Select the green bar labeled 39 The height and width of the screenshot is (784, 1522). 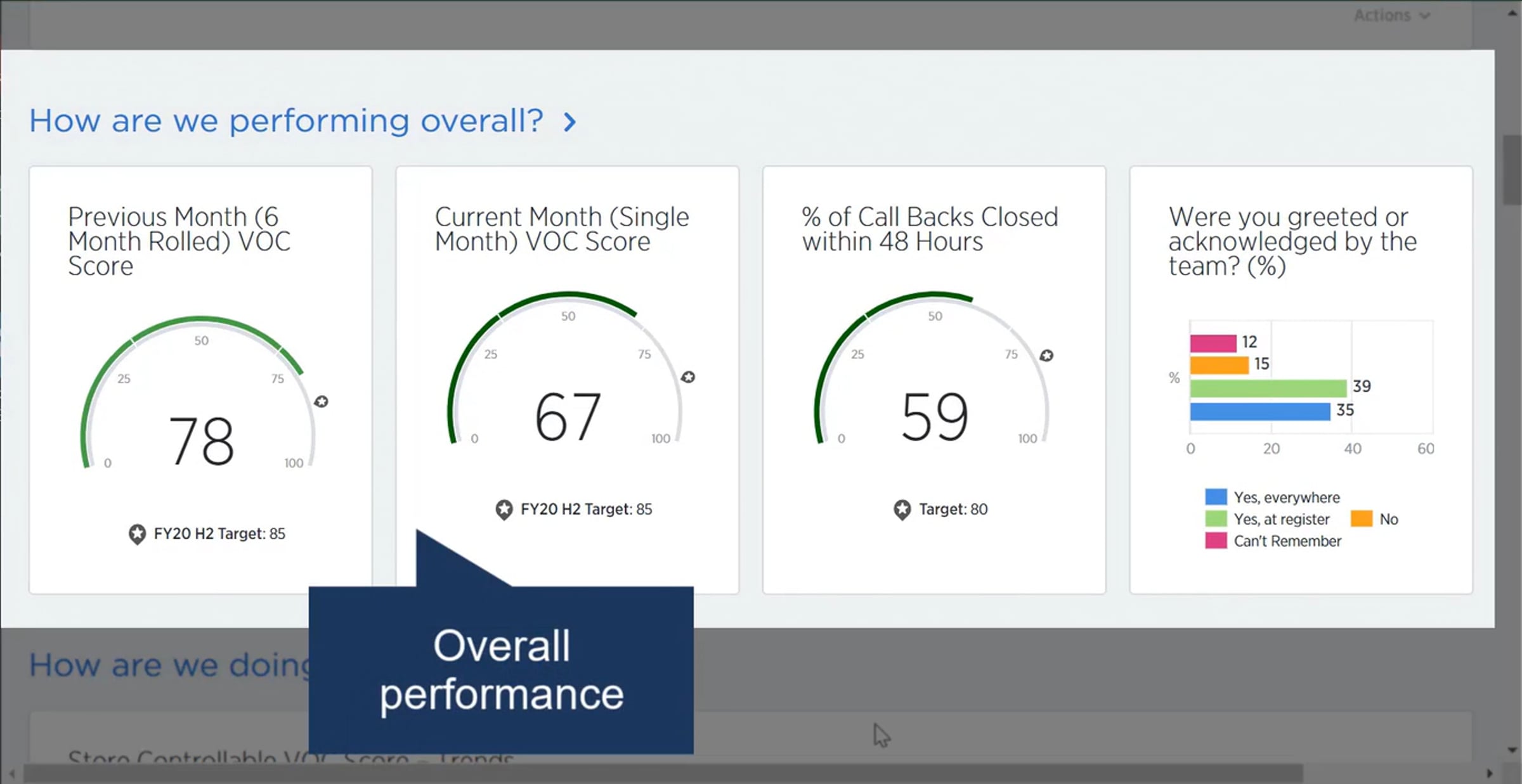coord(1268,388)
